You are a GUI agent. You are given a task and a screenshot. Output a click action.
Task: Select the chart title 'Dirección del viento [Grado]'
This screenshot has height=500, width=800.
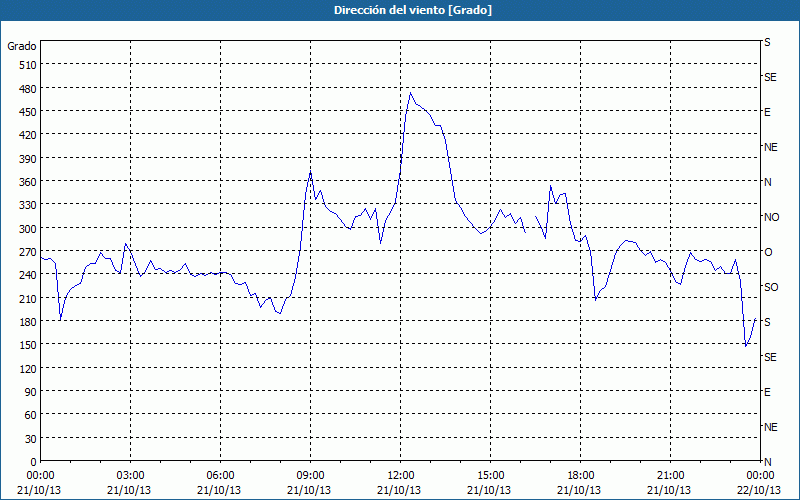point(413,10)
